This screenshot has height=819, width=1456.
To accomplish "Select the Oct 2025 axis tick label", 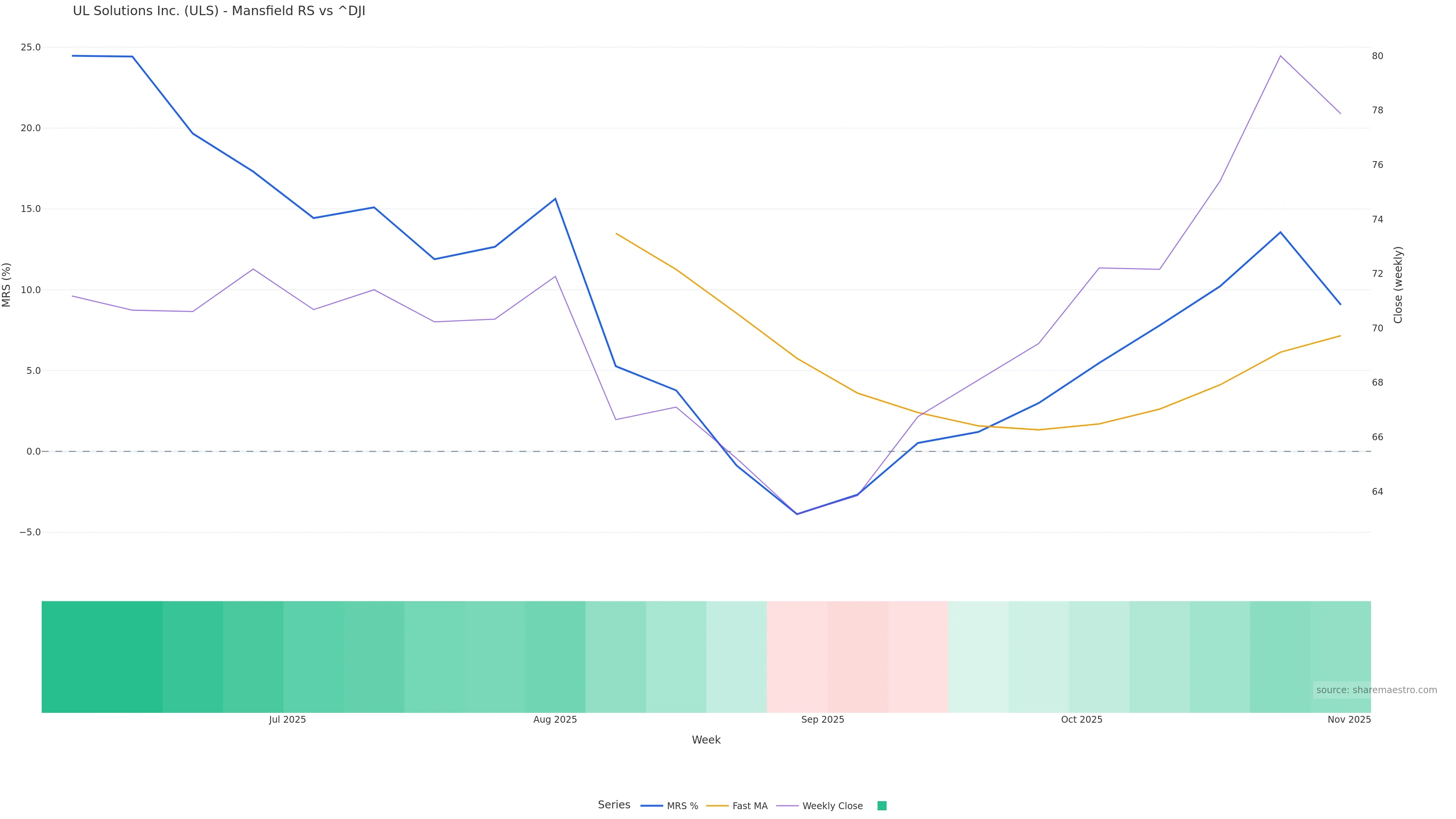I will [x=1081, y=720].
